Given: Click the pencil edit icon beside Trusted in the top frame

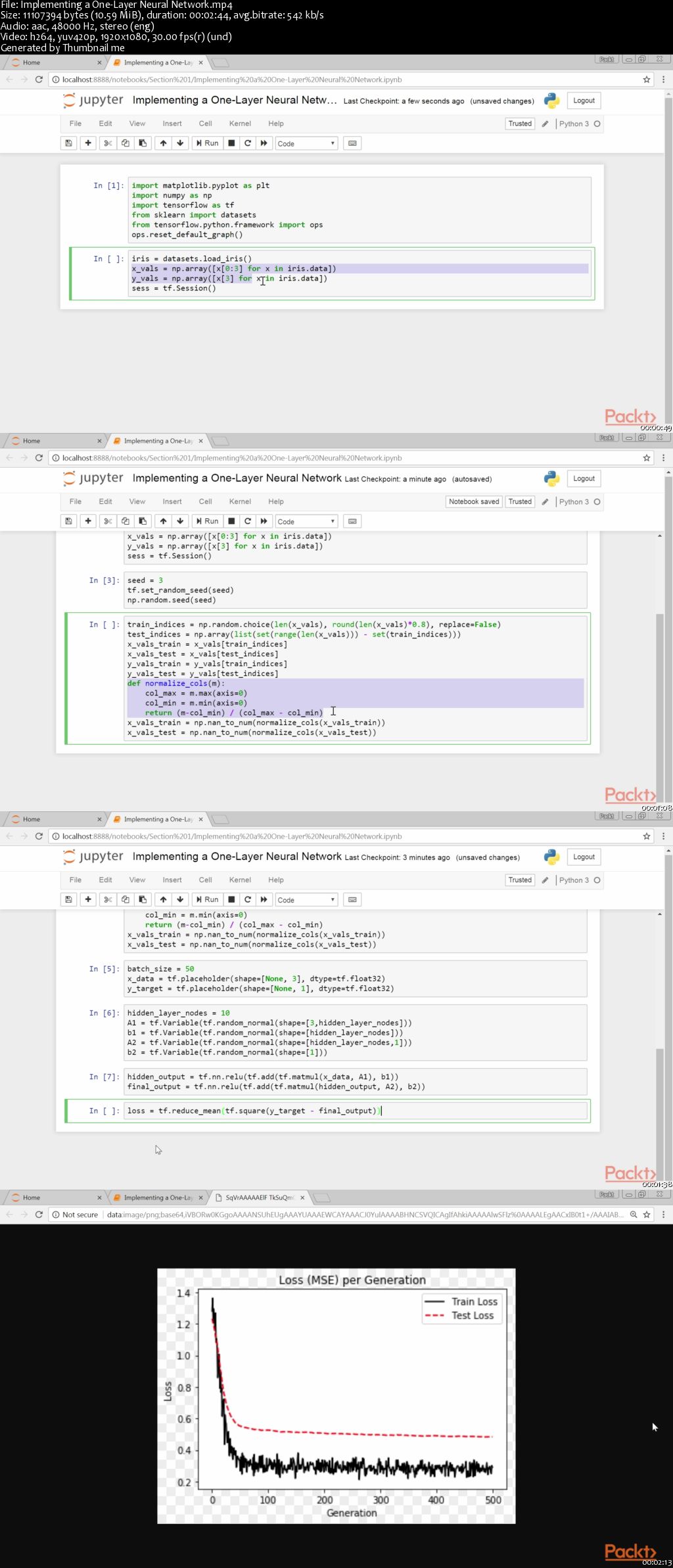Looking at the screenshot, I should pos(545,123).
